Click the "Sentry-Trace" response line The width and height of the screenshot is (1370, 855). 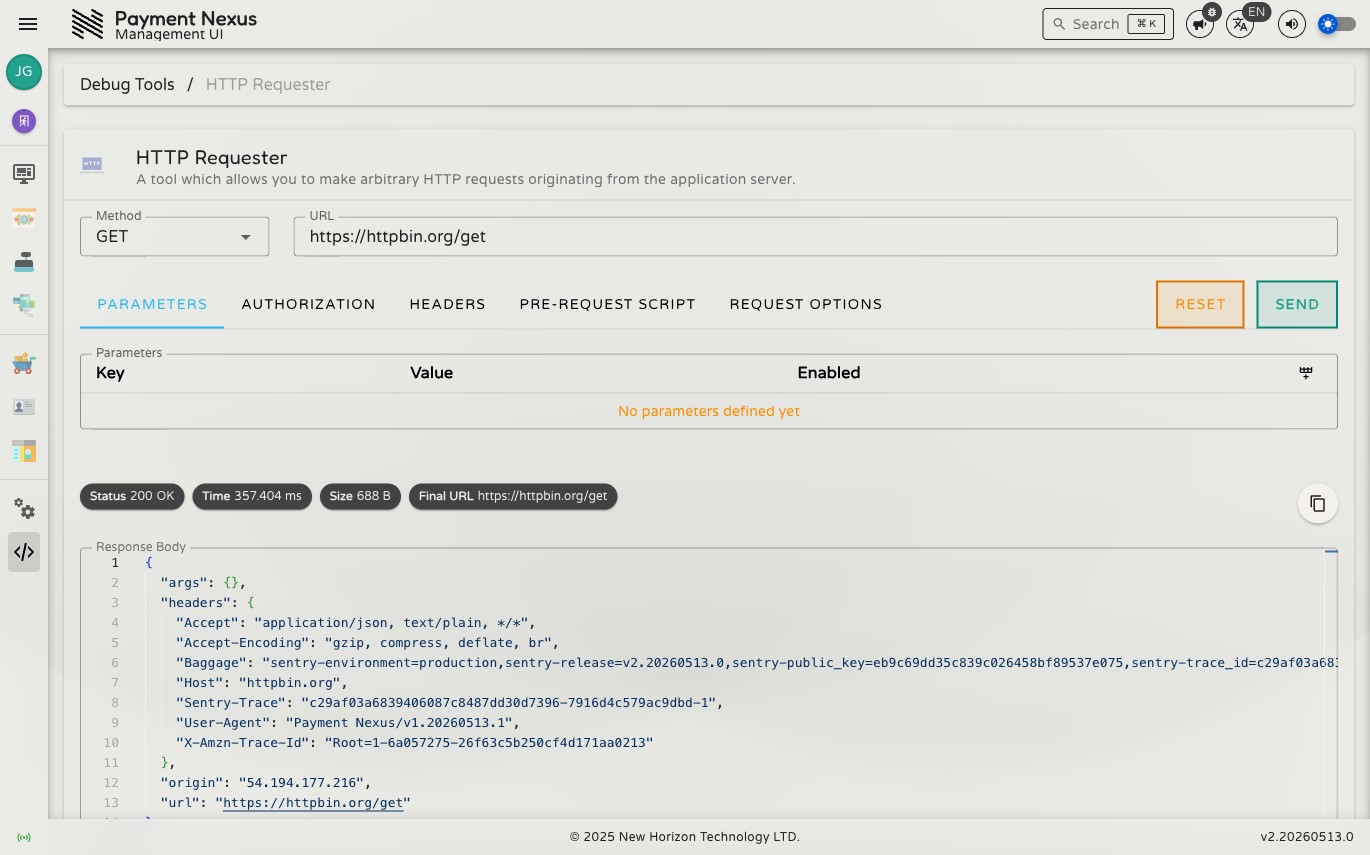[x=449, y=703]
